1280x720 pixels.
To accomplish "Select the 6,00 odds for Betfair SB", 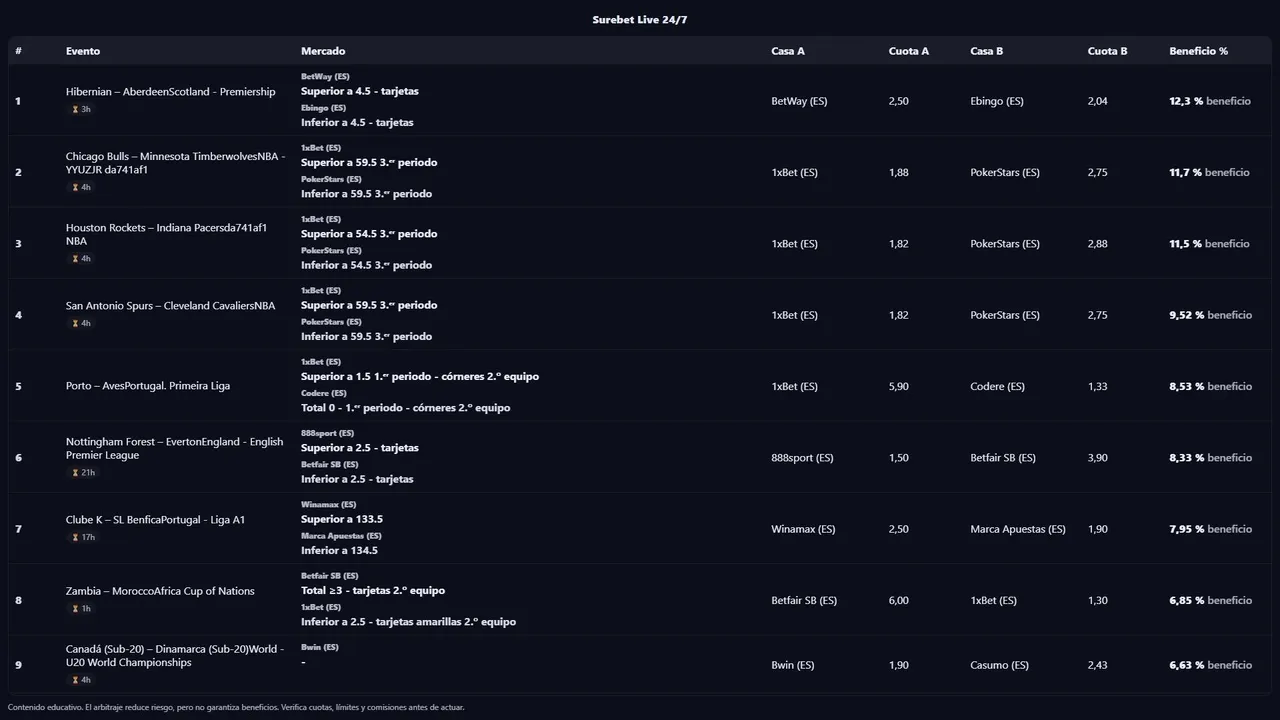I will coord(898,601).
